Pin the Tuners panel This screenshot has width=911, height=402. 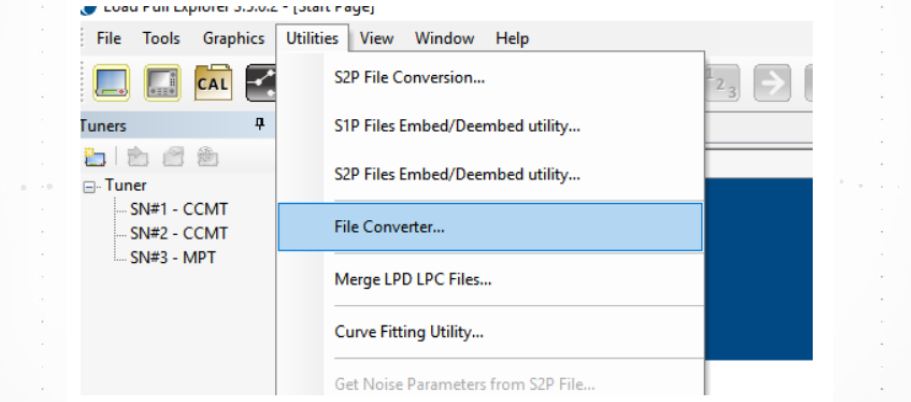click(259, 125)
